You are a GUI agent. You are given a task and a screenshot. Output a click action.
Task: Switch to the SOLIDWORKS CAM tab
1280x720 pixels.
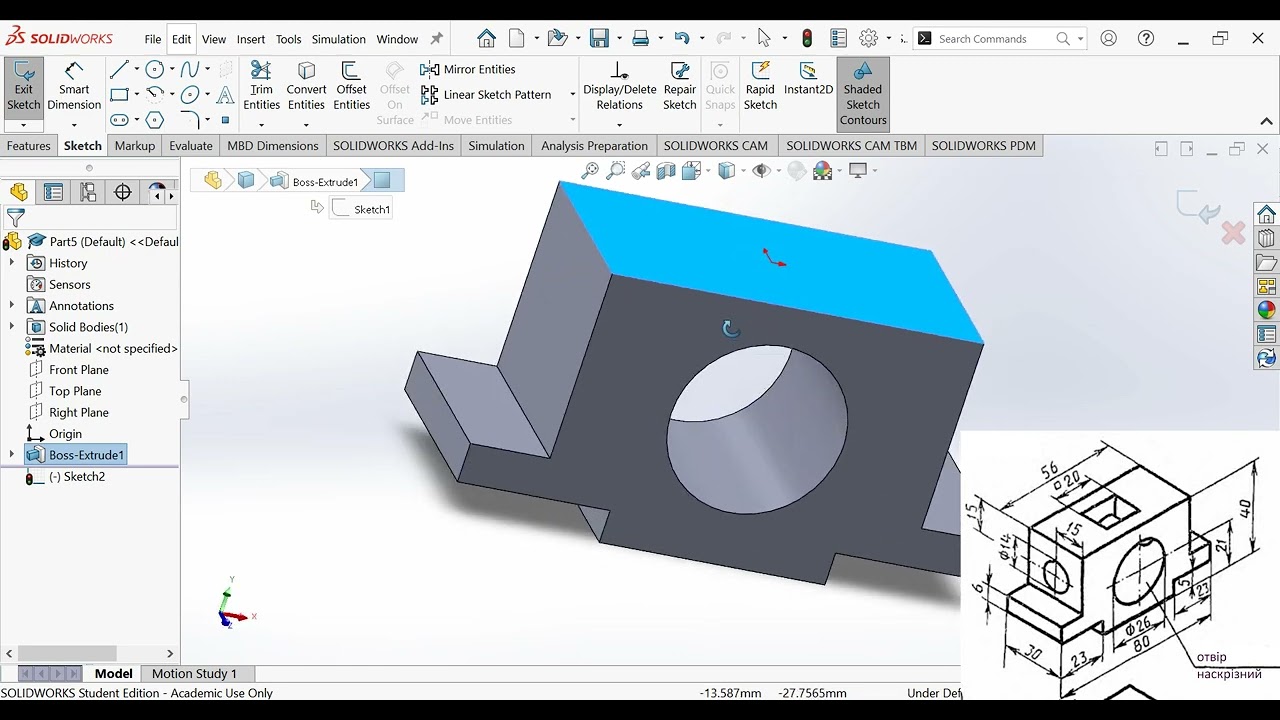(x=716, y=146)
